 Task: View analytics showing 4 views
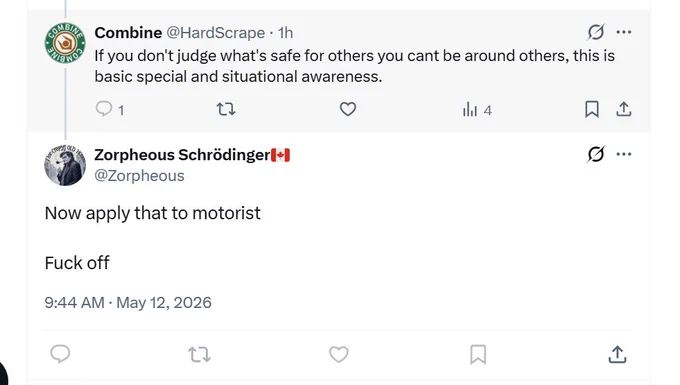click(x=477, y=110)
